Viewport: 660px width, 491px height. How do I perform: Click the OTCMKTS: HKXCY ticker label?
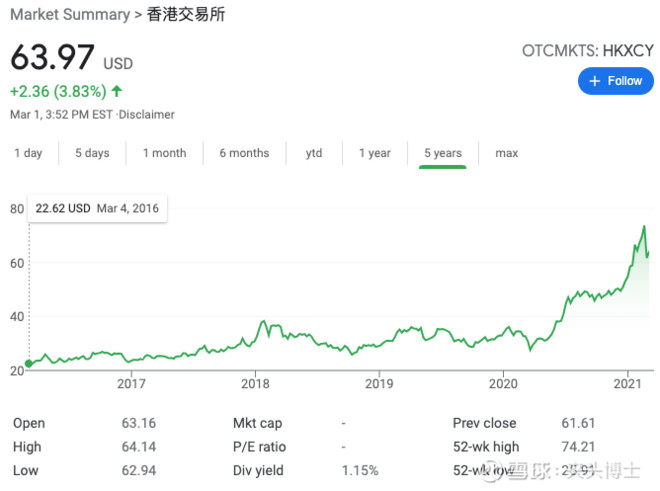click(x=588, y=51)
